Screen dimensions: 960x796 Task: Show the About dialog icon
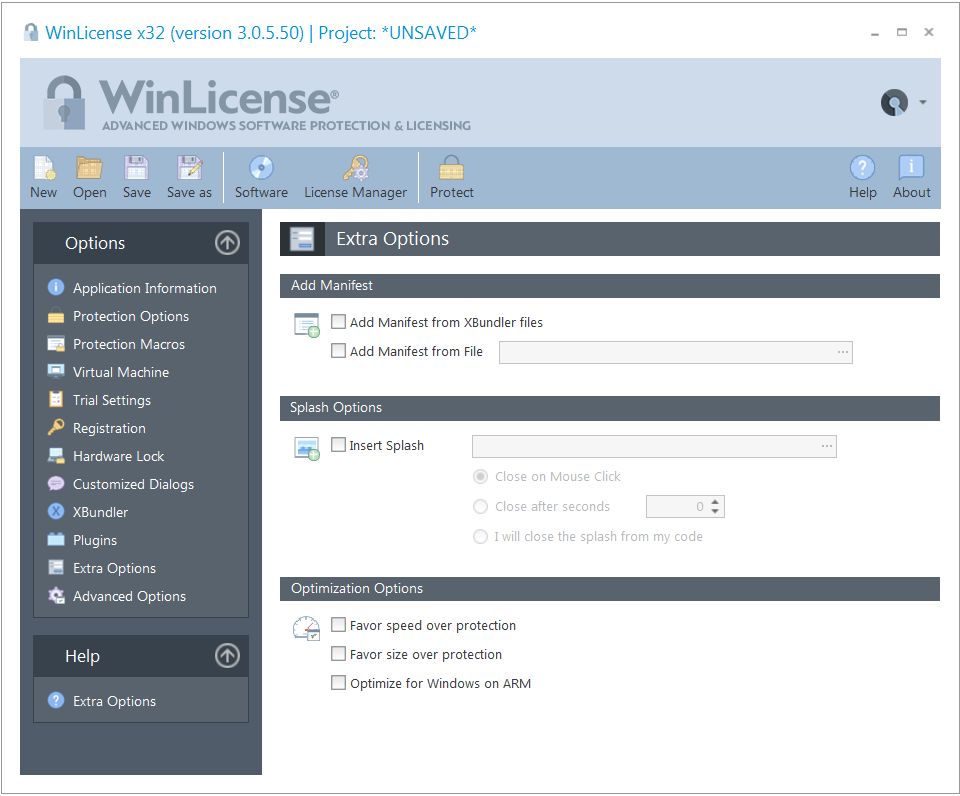point(911,168)
